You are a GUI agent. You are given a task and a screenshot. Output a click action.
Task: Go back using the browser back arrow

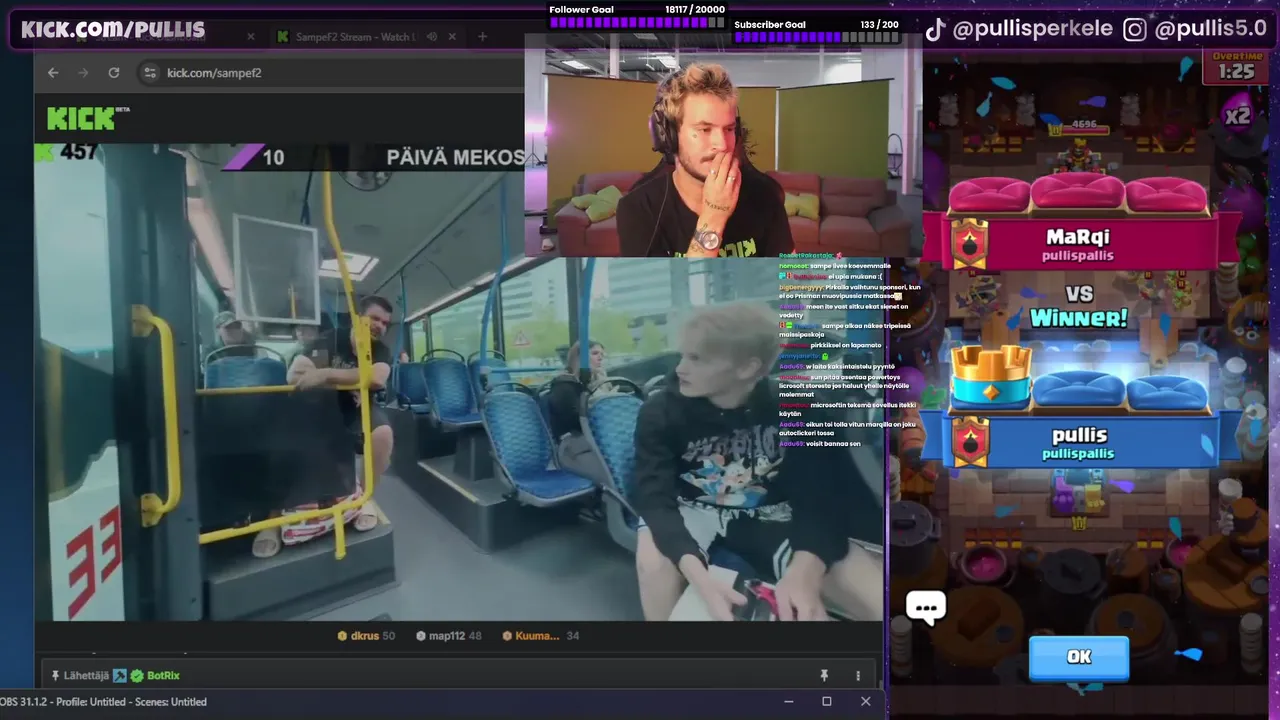click(x=53, y=73)
